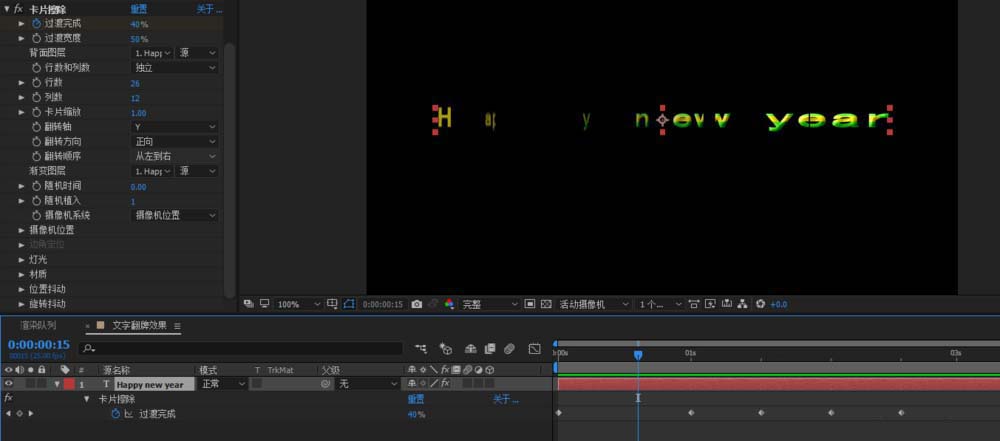Click 重置 in the effect controls header
This screenshot has width=1000, height=441.
click(x=138, y=10)
